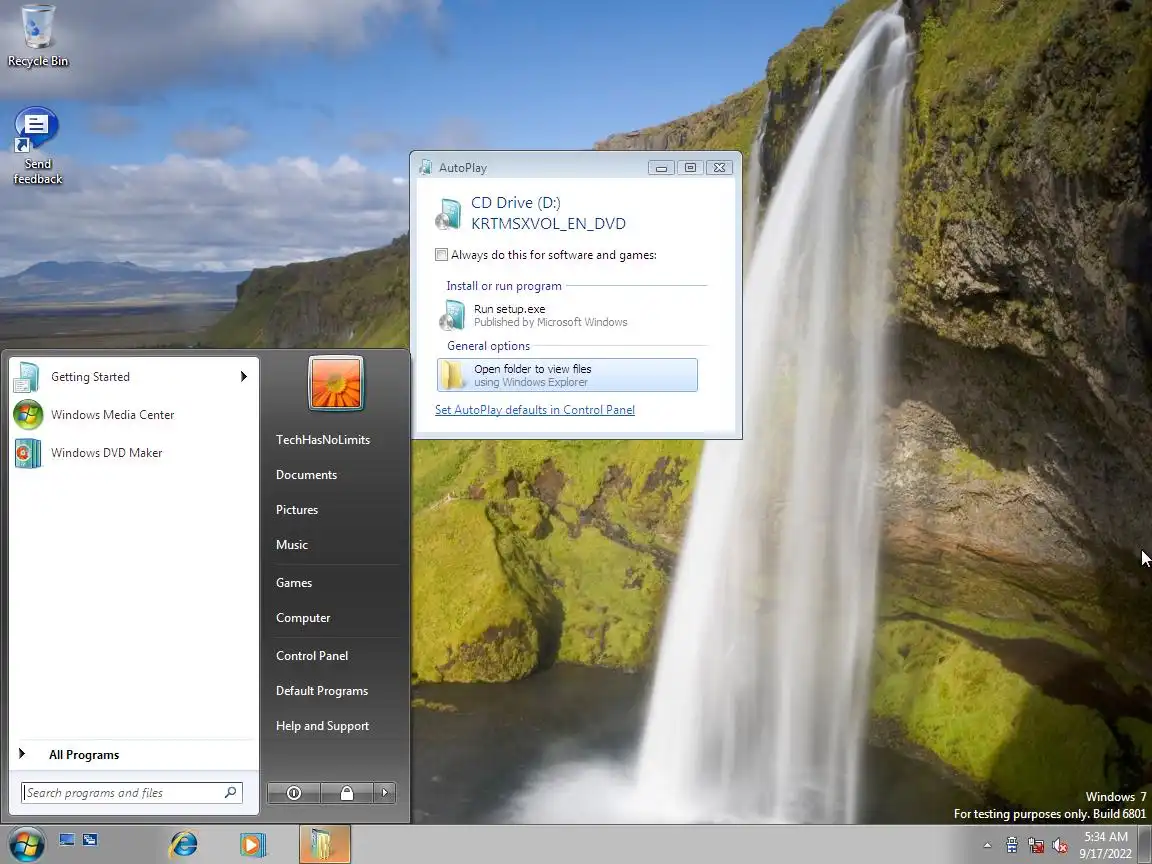Click Switch between windows quick launch icon
This screenshot has width=1152, height=864.
pos(90,840)
